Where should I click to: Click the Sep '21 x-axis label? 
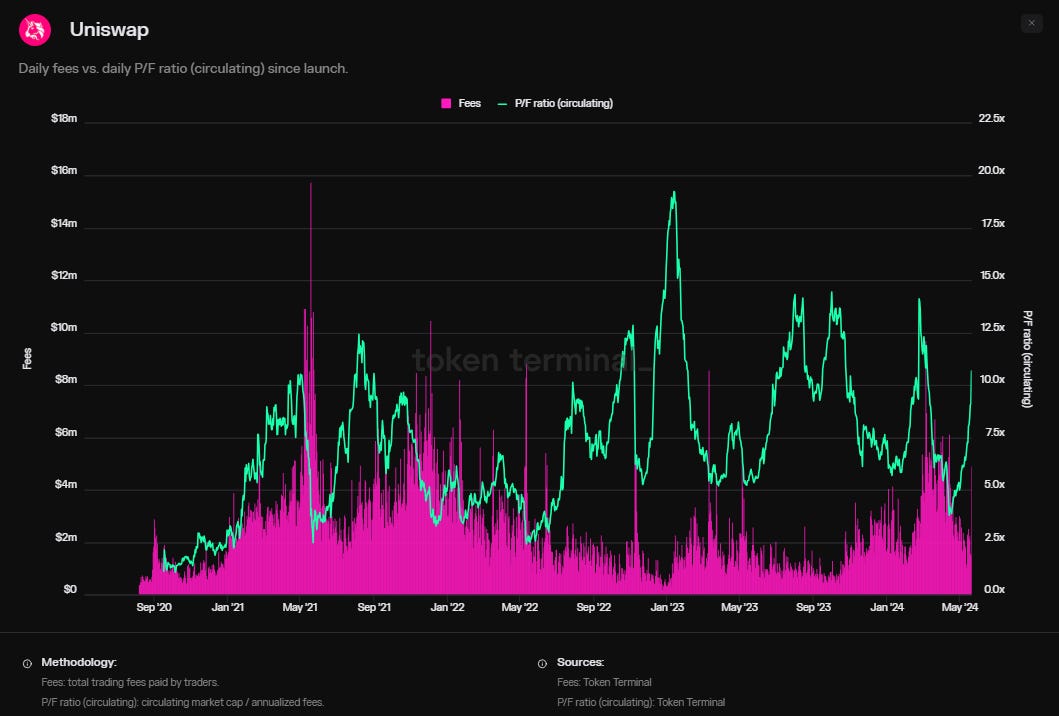[x=374, y=607]
